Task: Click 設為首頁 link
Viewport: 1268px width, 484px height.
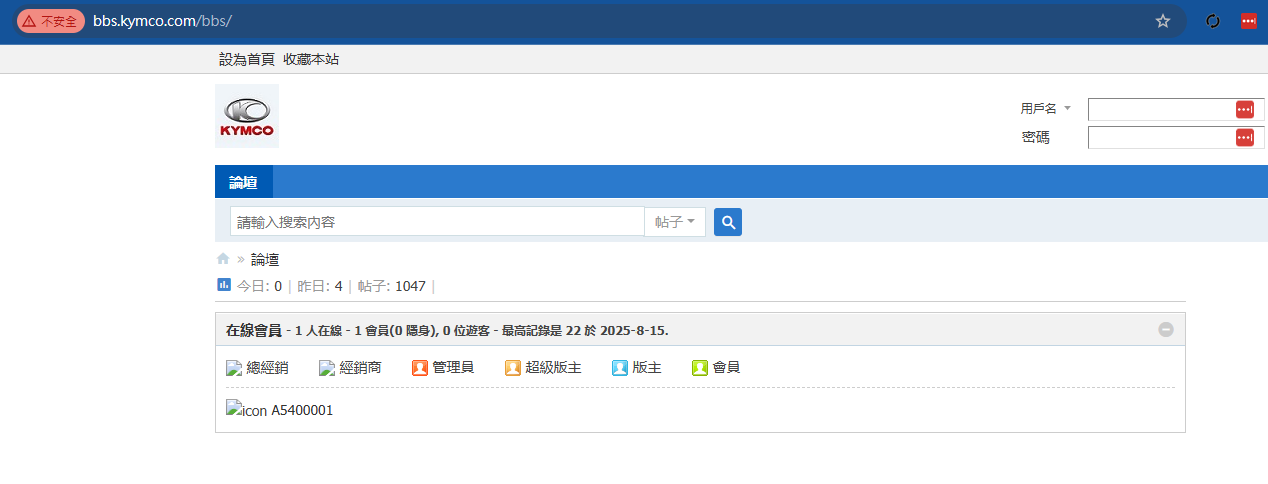Action: coord(247,59)
